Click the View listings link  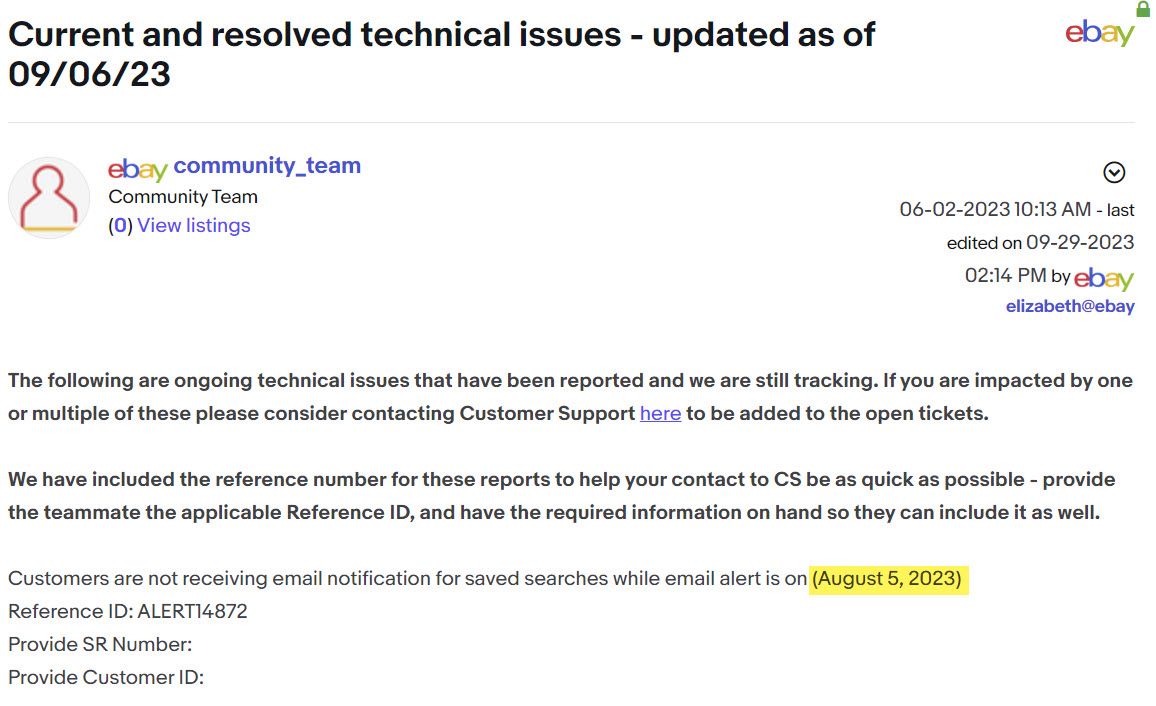(x=194, y=225)
